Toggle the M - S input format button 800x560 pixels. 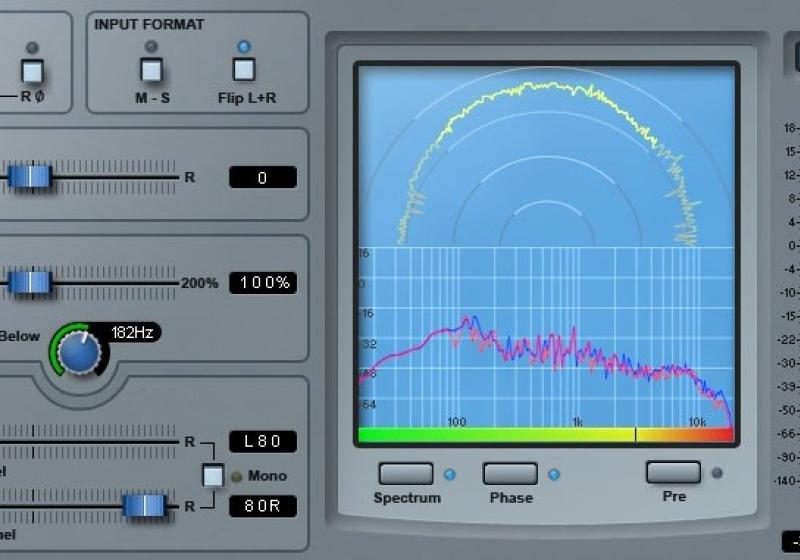[152, 70]
